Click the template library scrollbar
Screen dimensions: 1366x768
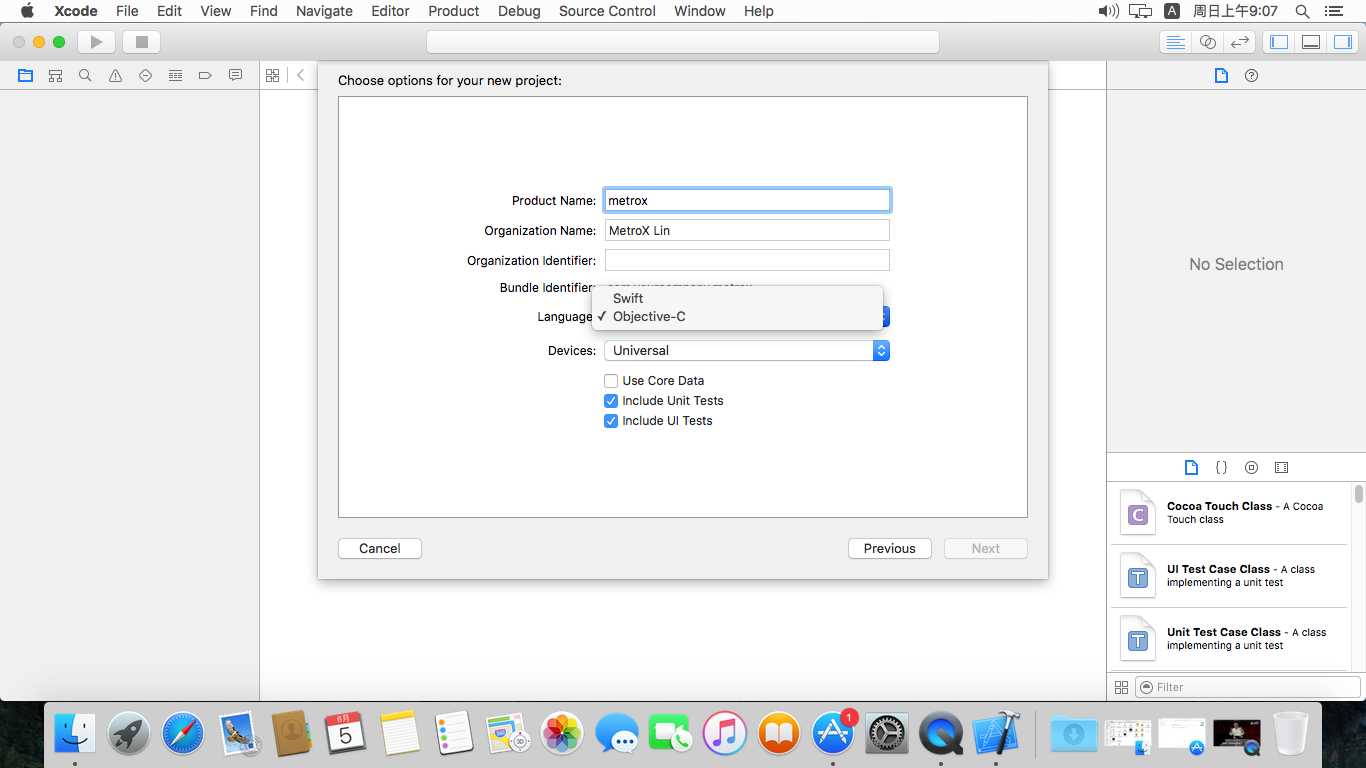tap(1359, 494)
